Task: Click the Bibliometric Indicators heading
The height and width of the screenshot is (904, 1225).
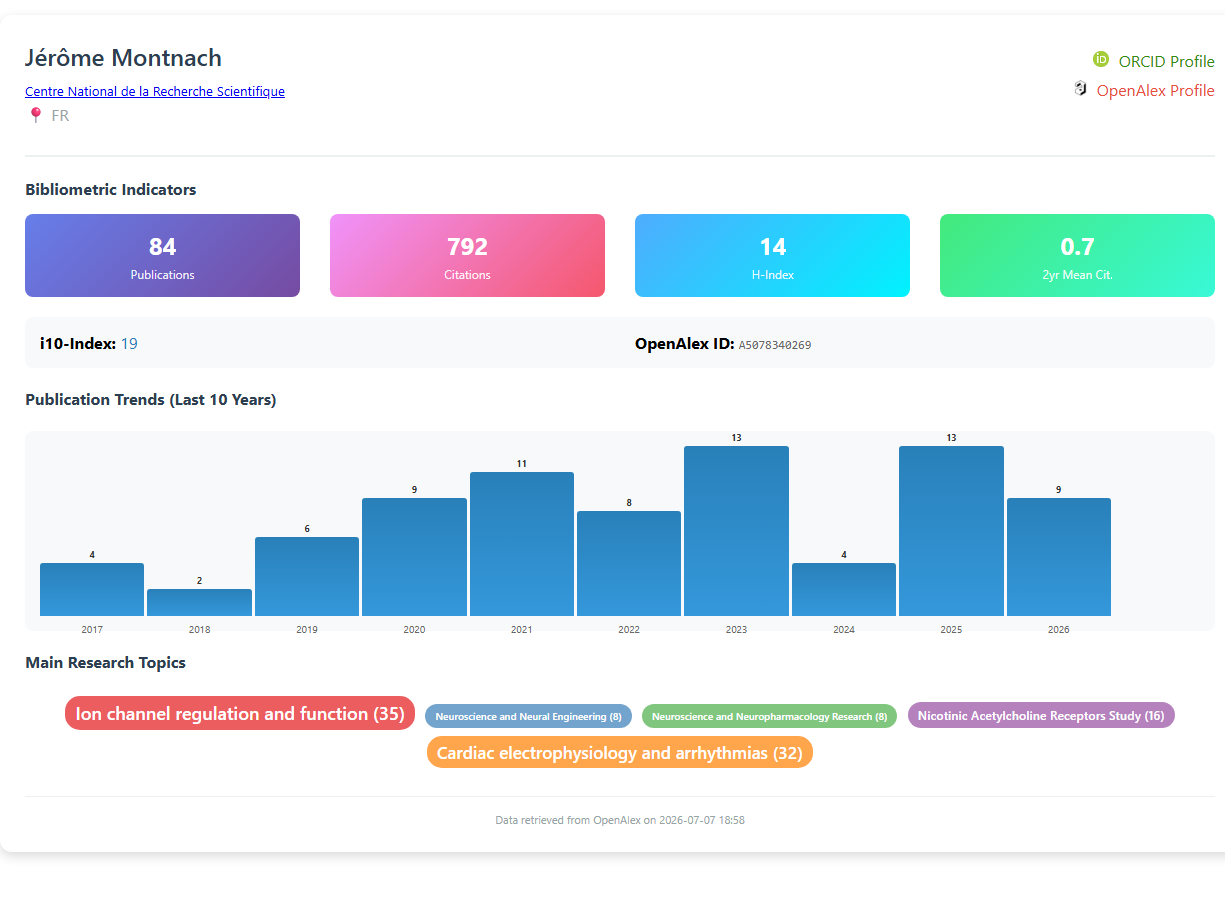Action: pos(111,189)
